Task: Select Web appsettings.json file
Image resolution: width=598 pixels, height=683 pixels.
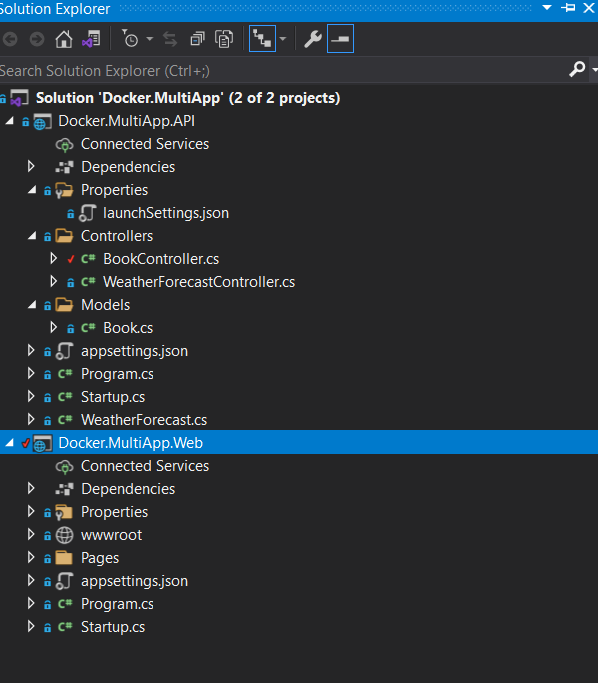Action: [x=134, y=581]
